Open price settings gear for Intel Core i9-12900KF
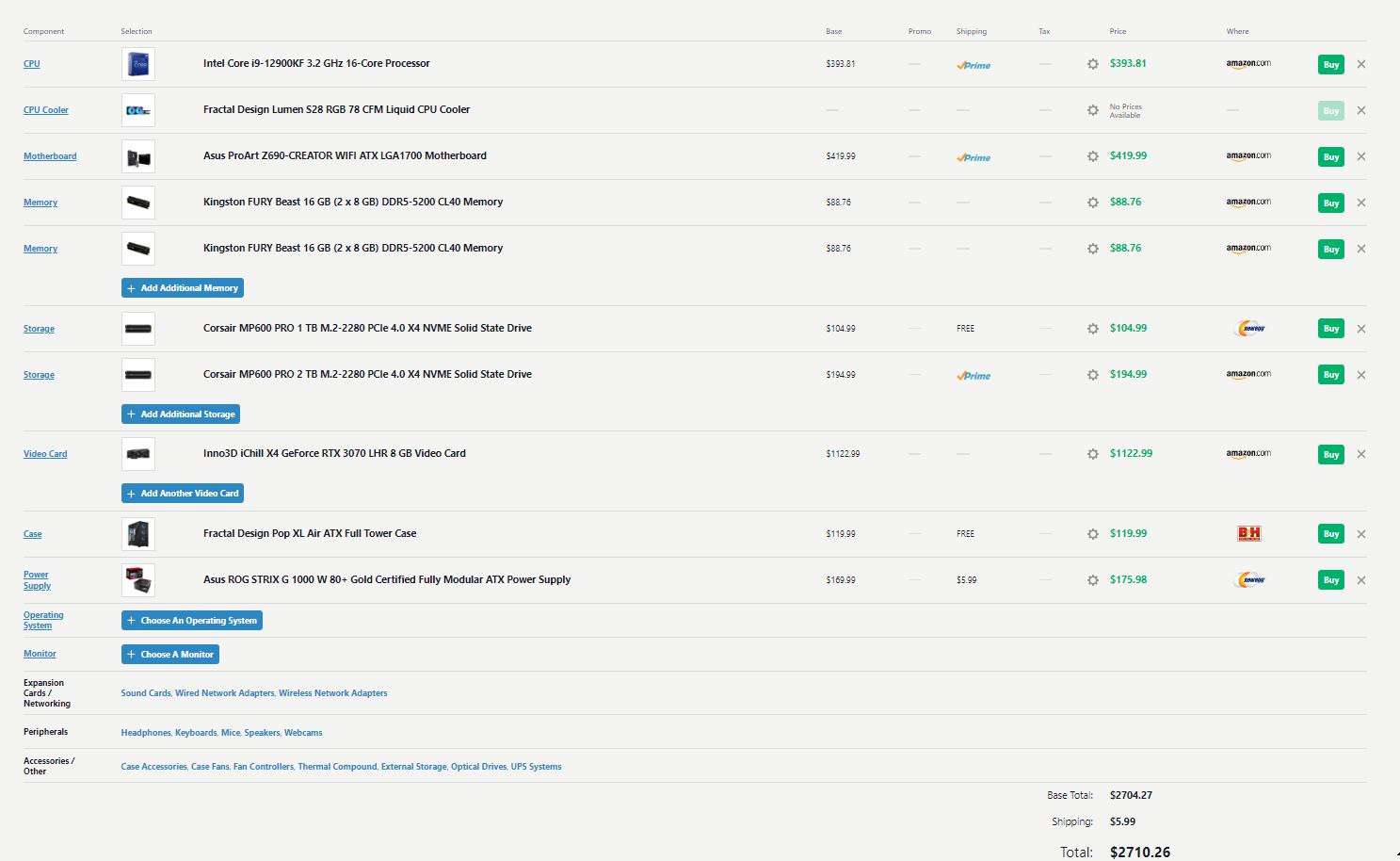 coord(1092,64)
